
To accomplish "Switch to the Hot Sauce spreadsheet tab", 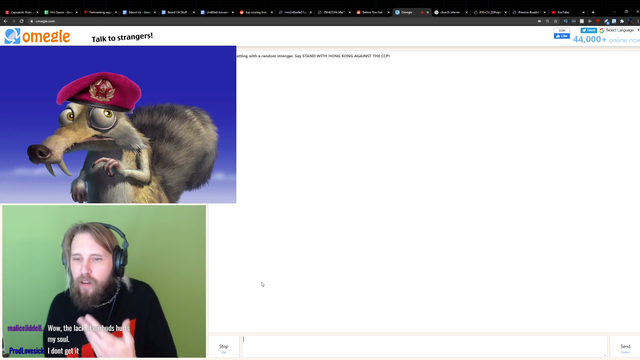I will click(60, 12).
